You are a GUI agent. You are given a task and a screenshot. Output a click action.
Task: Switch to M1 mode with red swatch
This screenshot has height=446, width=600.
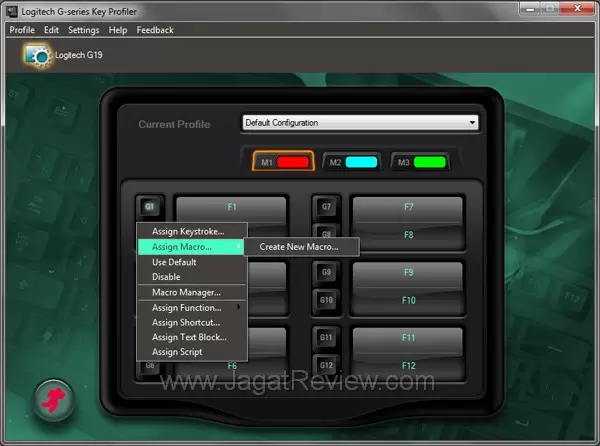(284, 161)
